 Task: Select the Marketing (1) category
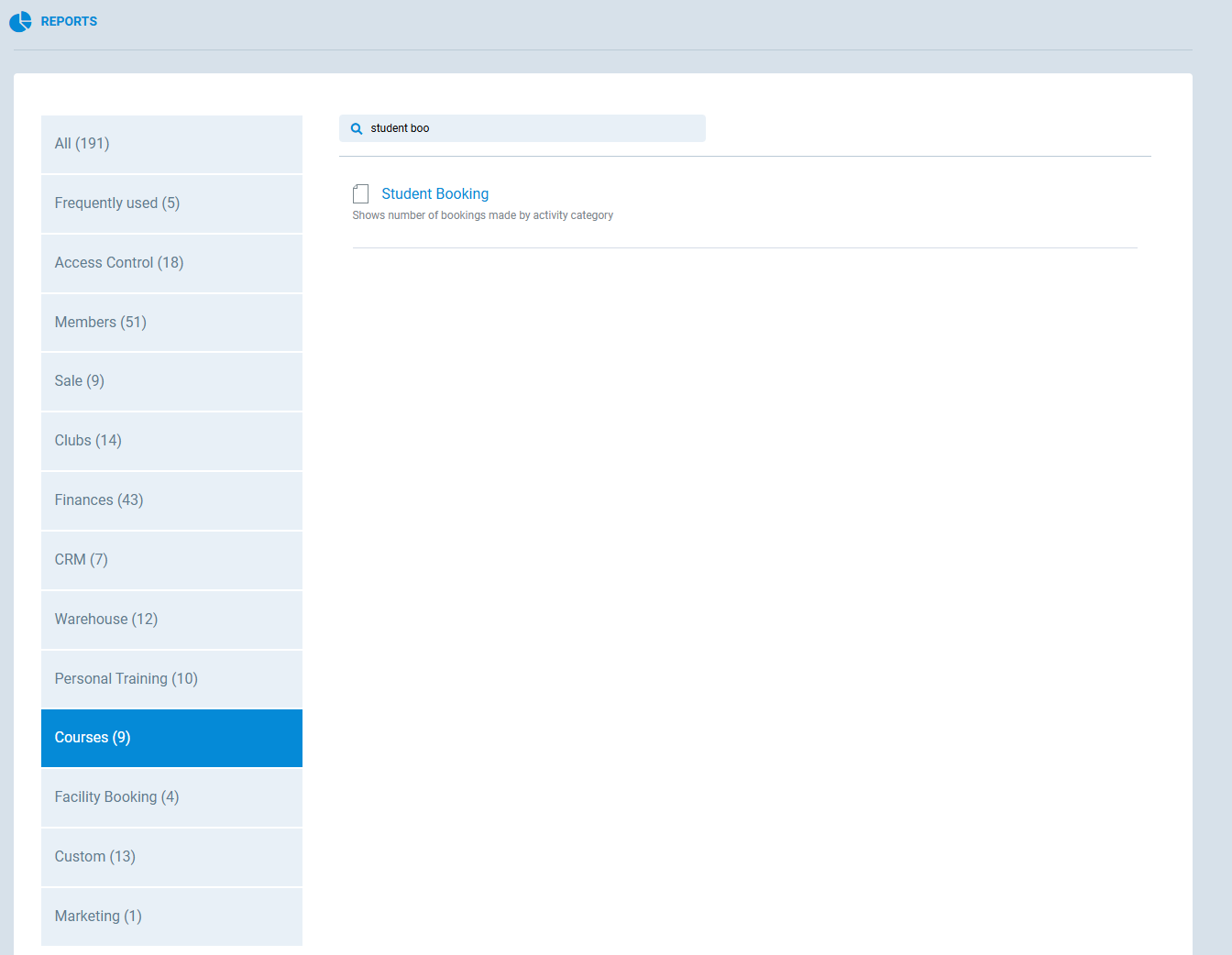[171, 917]
